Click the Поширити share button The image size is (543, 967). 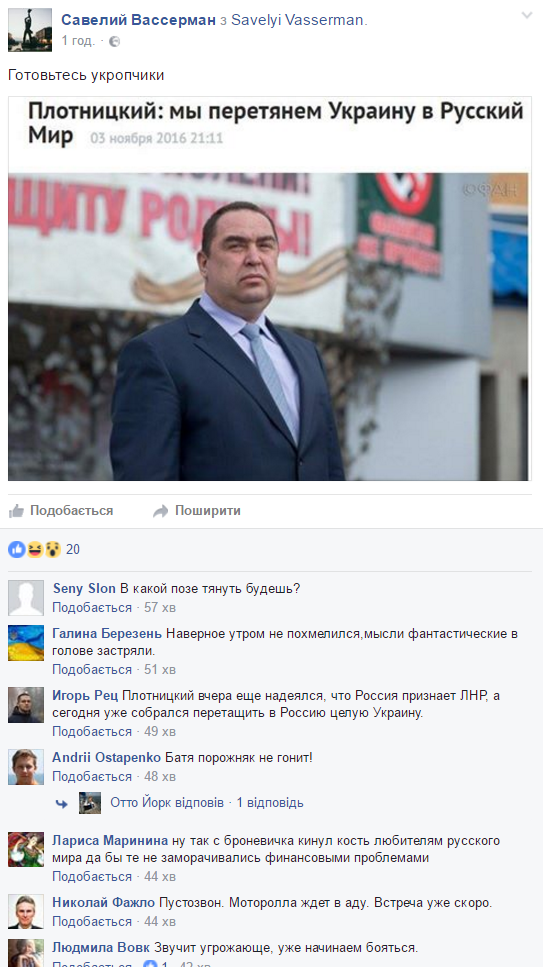(x=197, y=511)
